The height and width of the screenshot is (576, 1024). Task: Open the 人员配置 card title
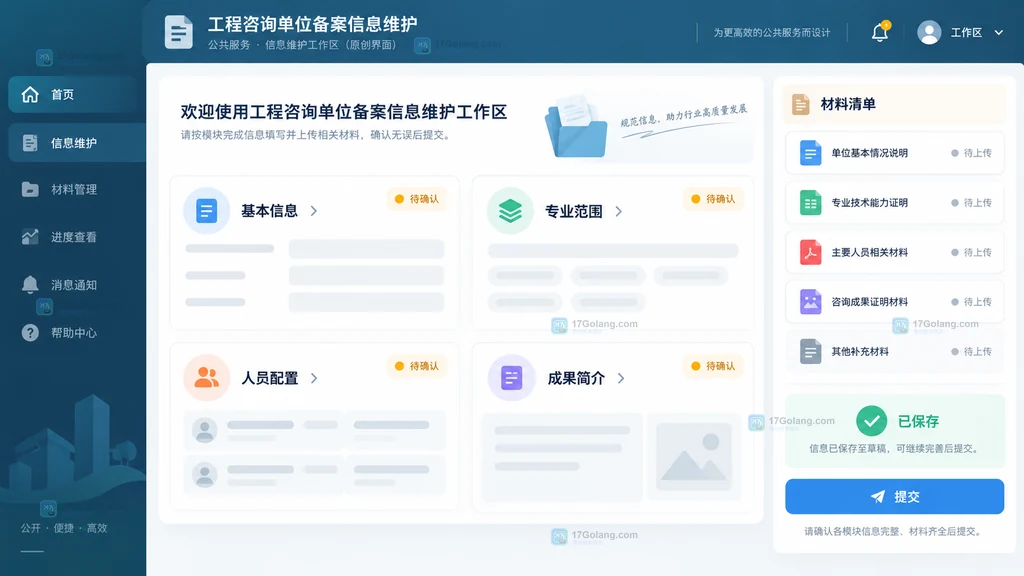pos(269,378)
